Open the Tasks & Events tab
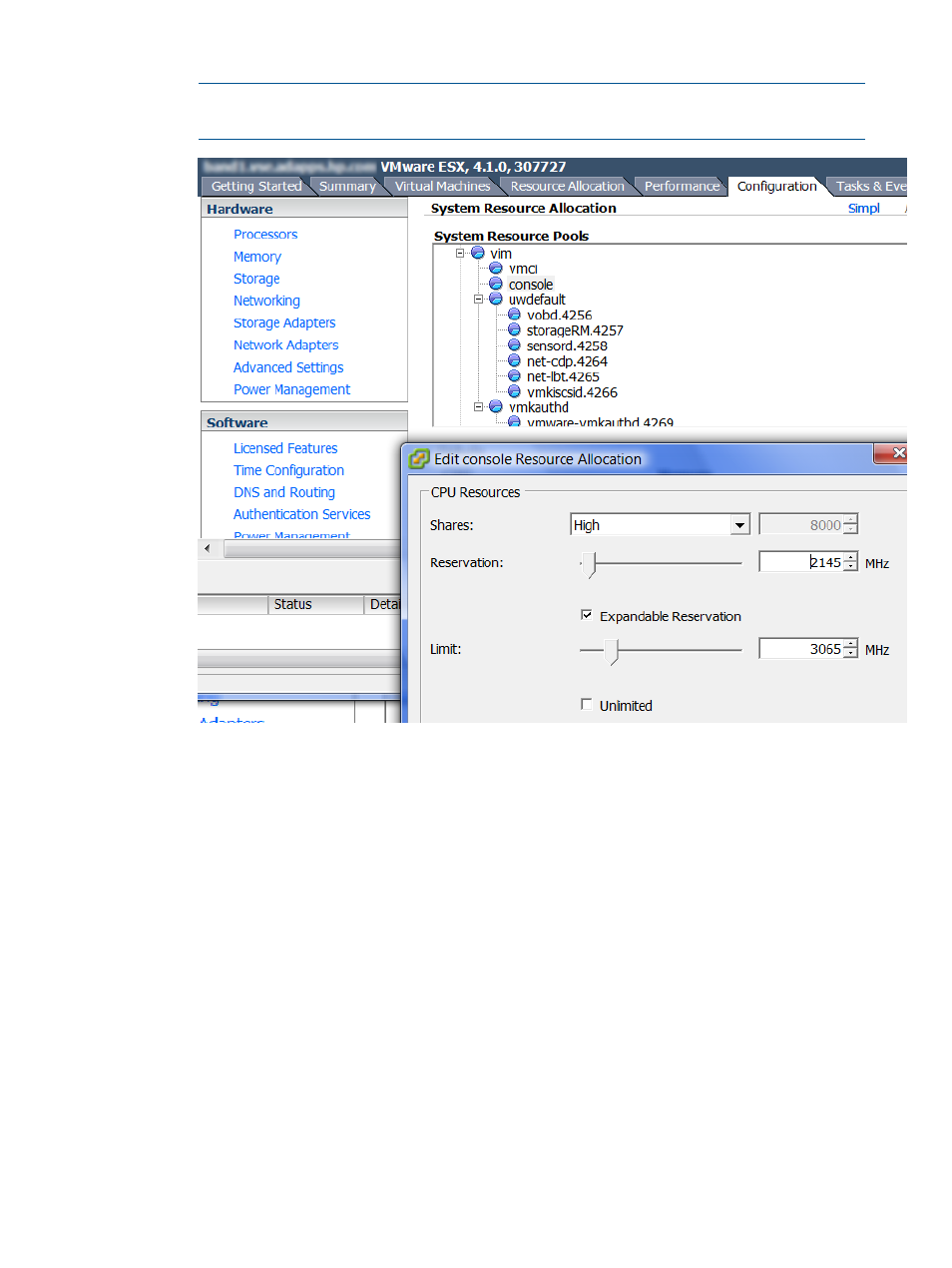The height and width of the screenshot is (1268, 952). tap(869, 186)
